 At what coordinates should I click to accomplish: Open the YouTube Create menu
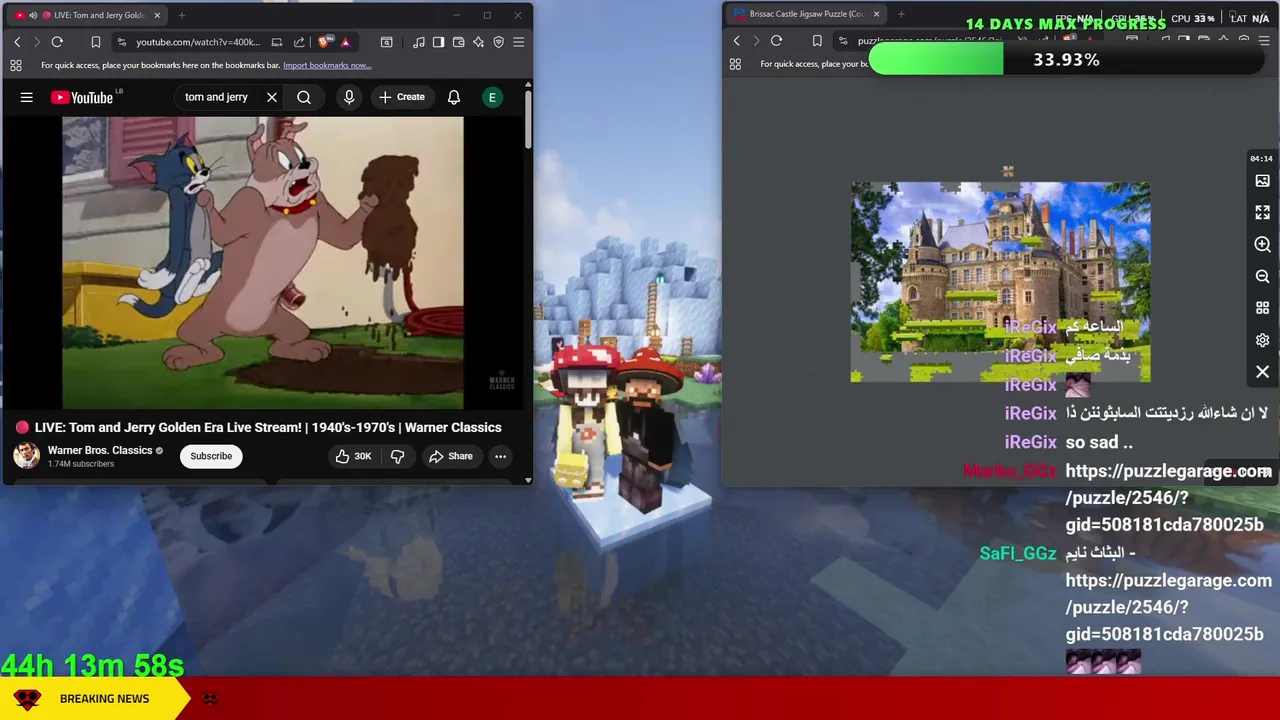click(x=402, y=97)
